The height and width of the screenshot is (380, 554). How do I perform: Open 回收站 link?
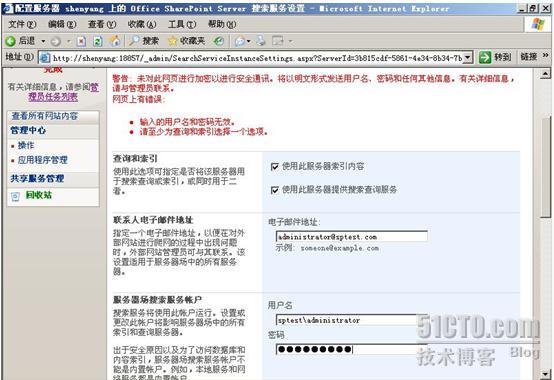pyautogui.click(x=39, y=195)
